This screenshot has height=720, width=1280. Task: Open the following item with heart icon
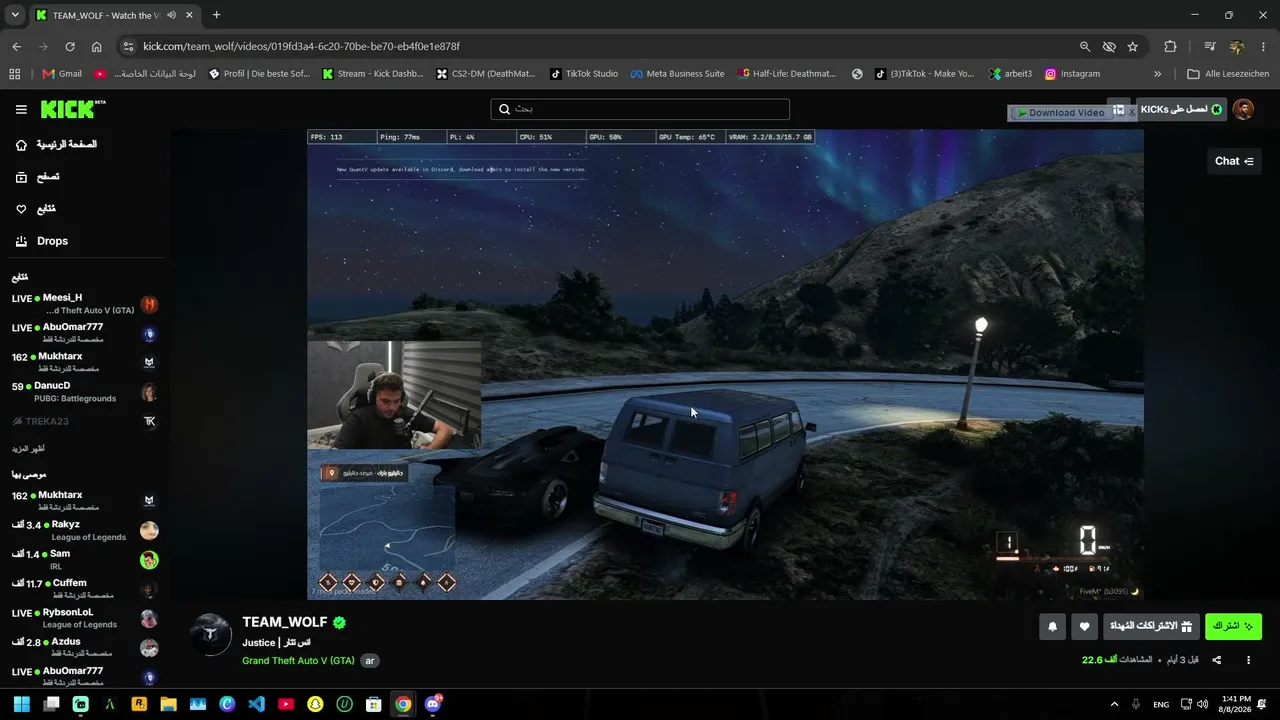pos(35,209)
